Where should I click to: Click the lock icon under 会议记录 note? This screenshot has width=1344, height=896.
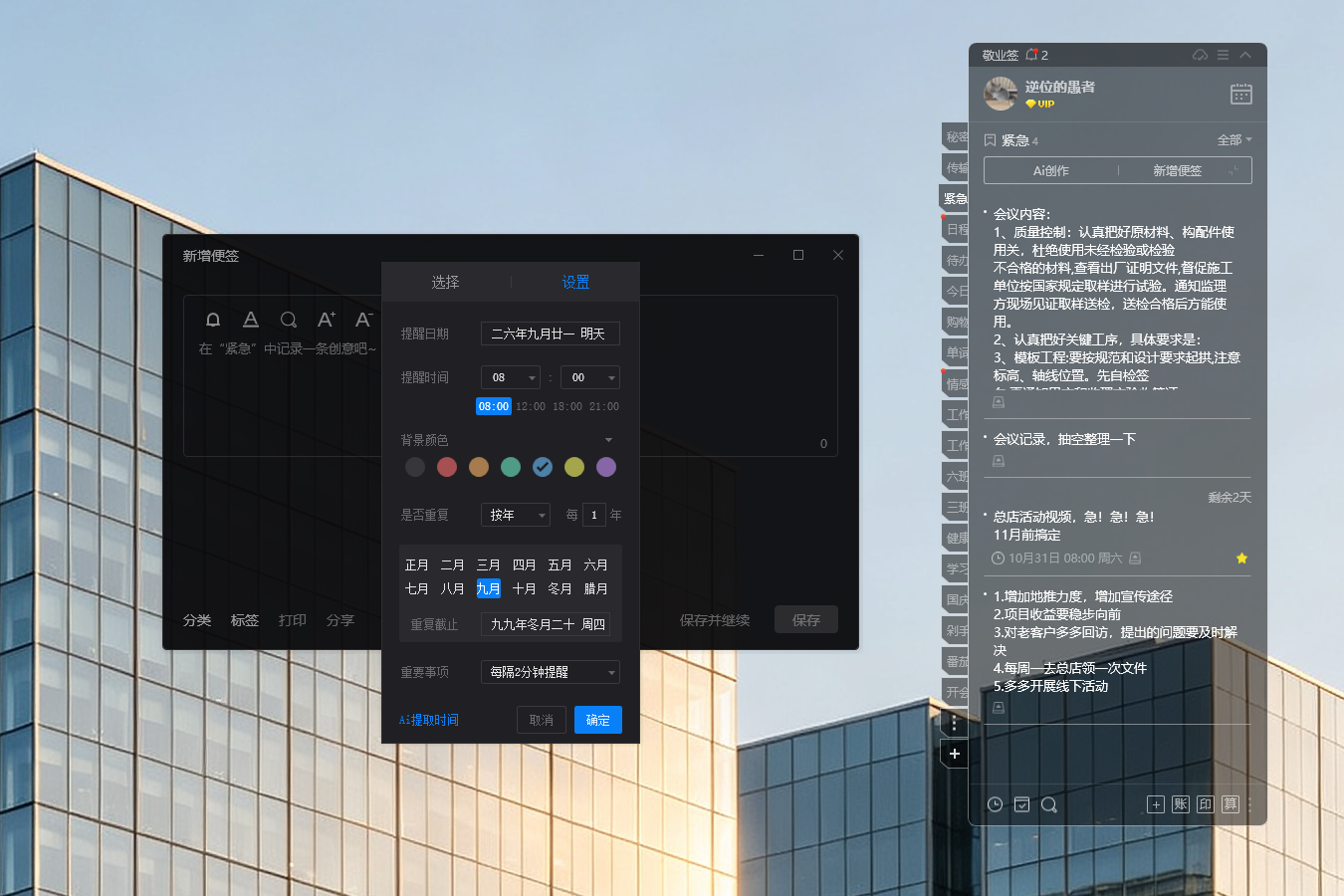click(999, 461)
